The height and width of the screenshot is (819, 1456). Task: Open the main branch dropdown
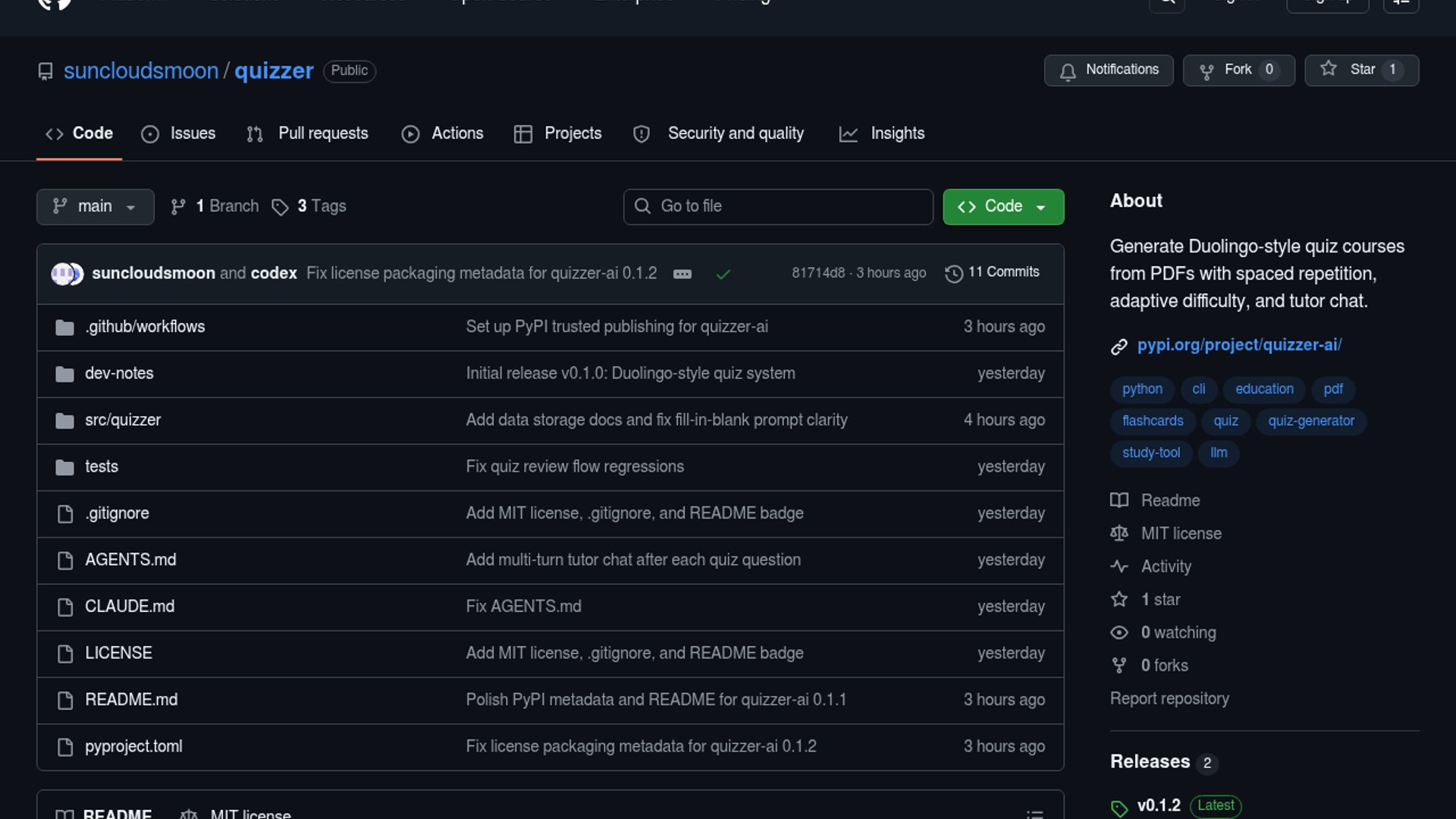click(95, 206)
